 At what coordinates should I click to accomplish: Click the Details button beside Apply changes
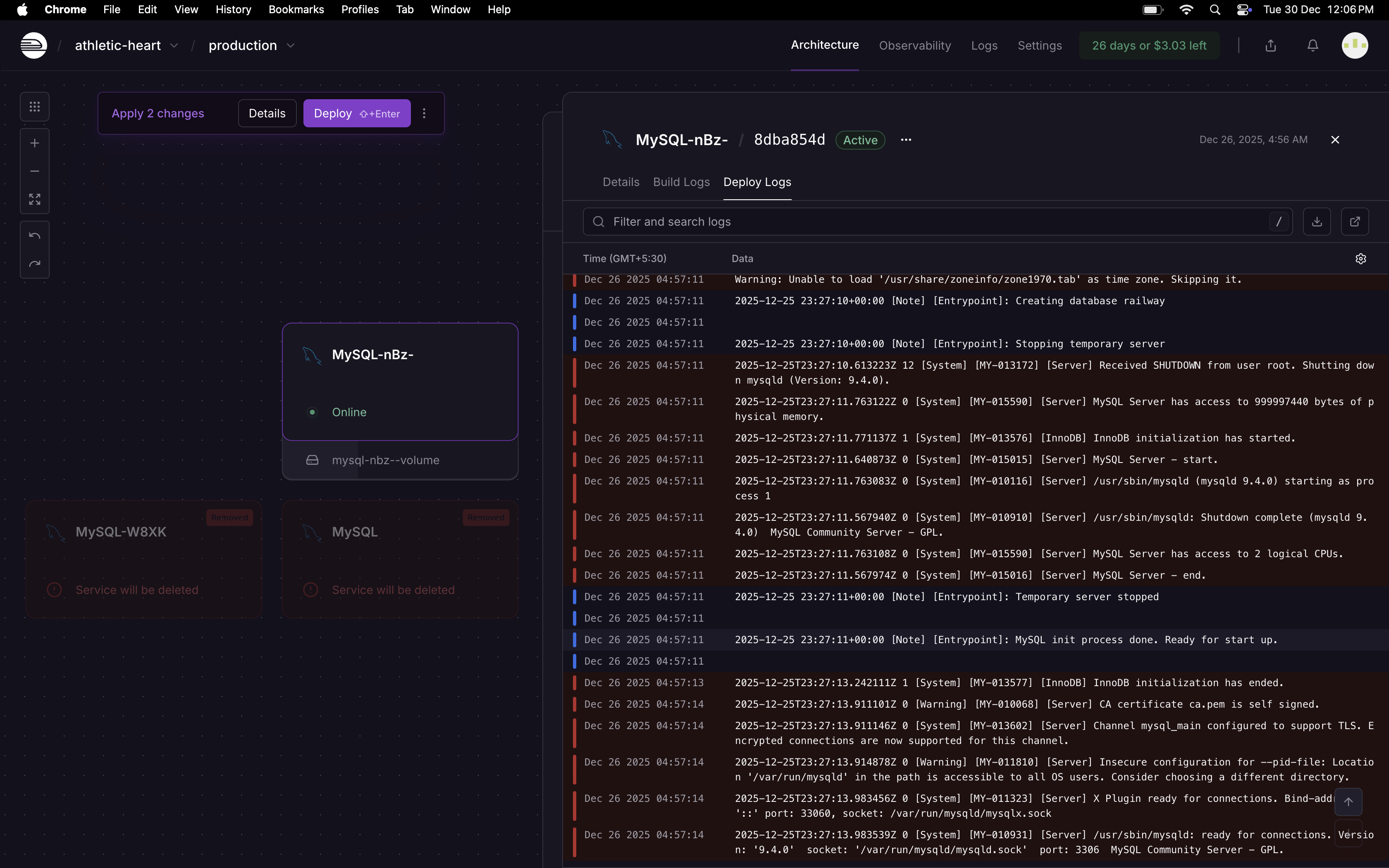click(267, 113)
